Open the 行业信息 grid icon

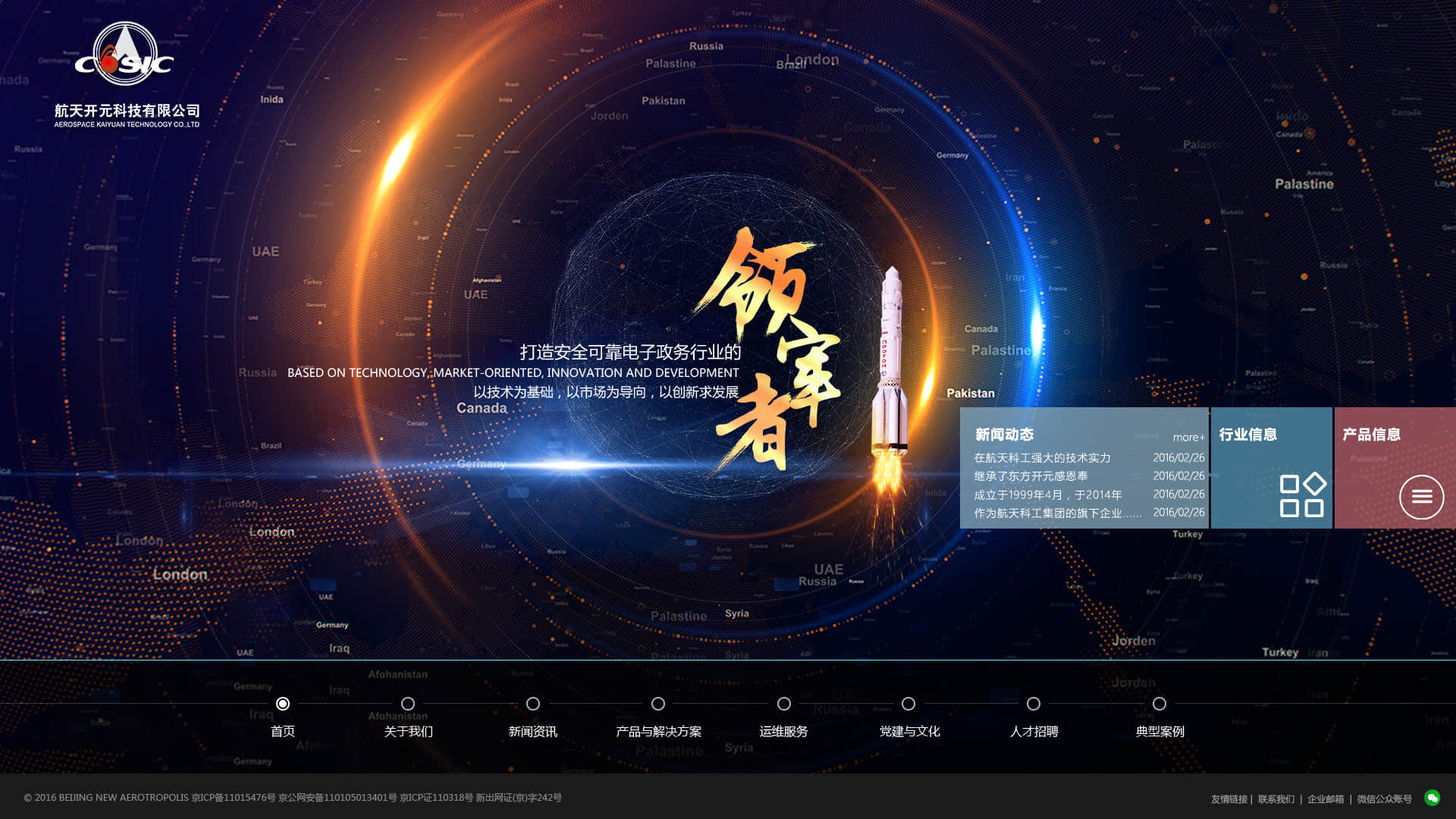(x=1303, y=497)
